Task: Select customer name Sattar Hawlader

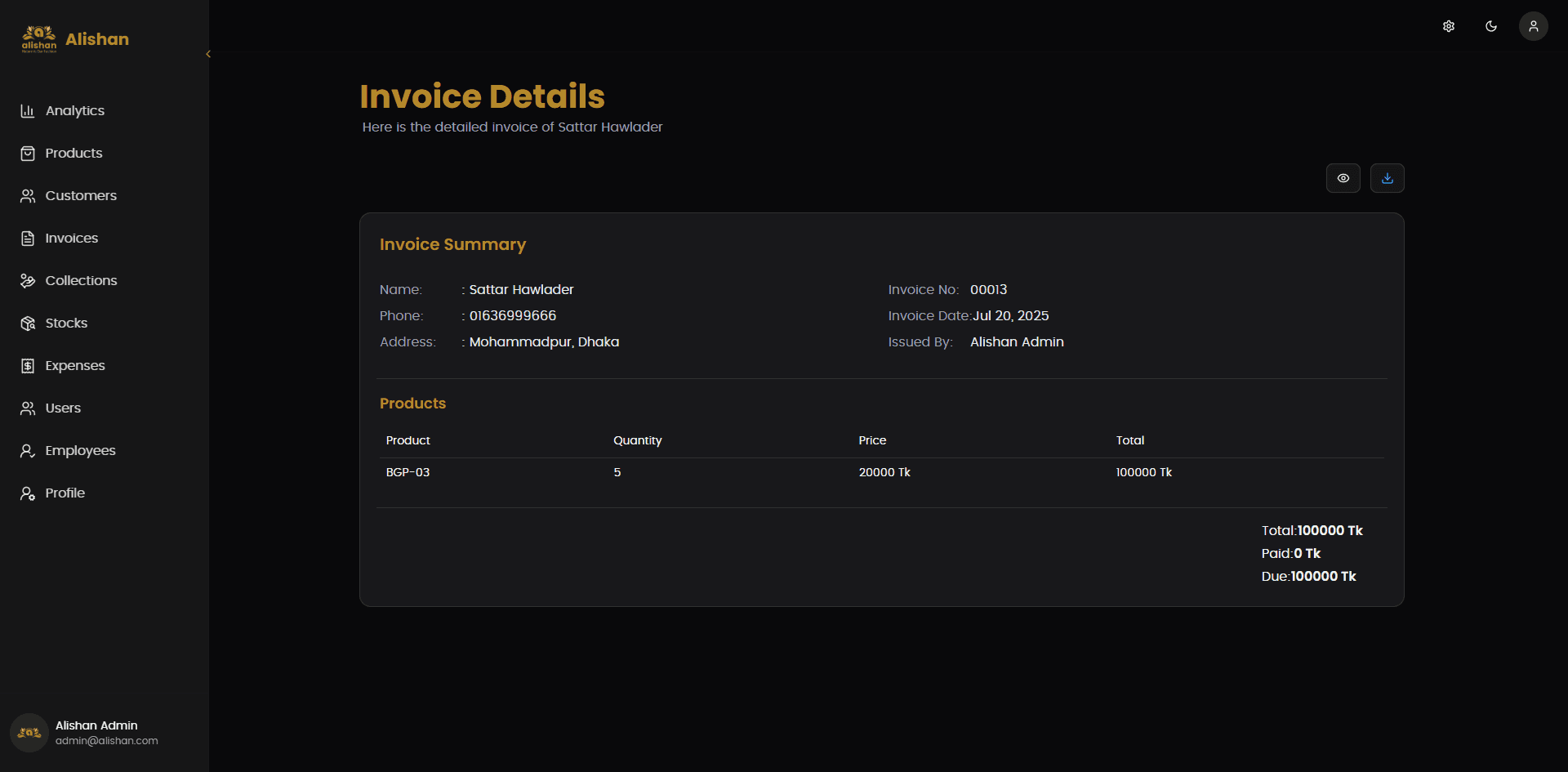Action: 522,290
